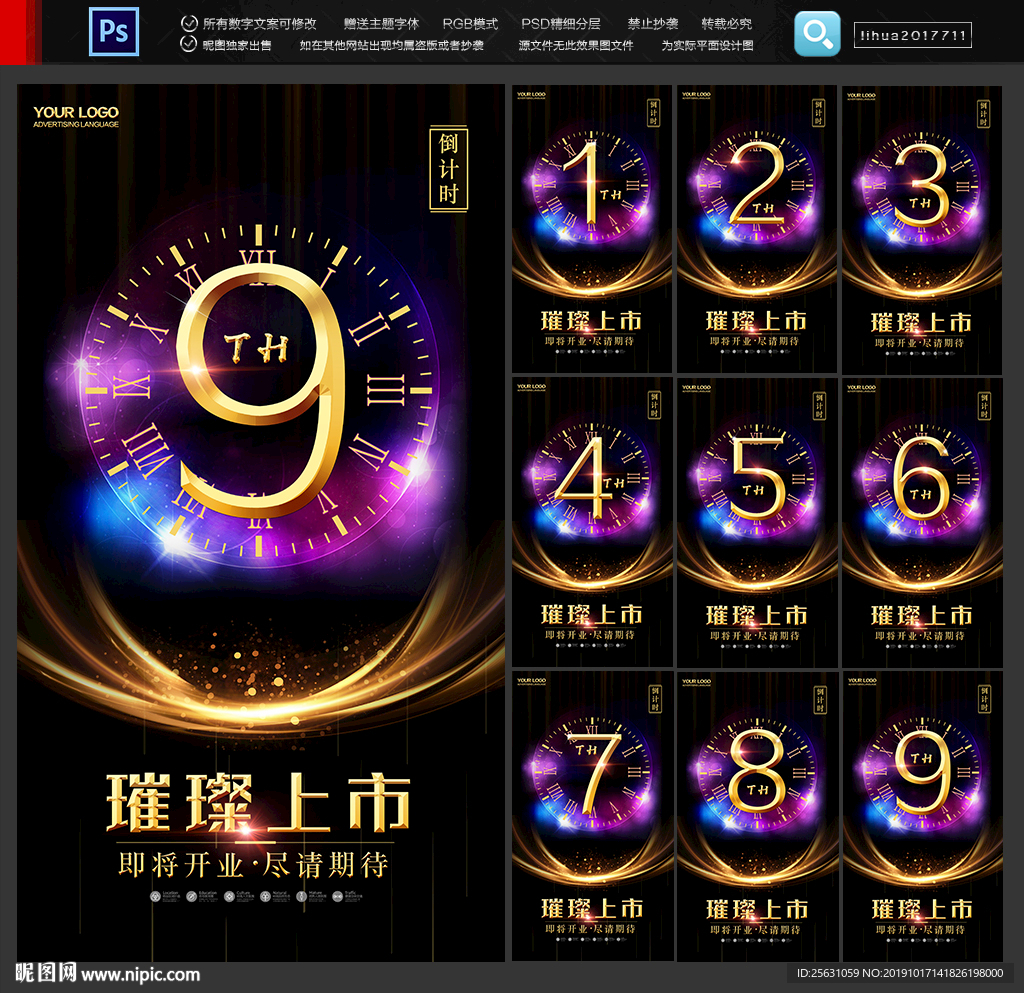
Task: Open the small number 9 poster thumbnail
Action: click(x=922, y=816)
